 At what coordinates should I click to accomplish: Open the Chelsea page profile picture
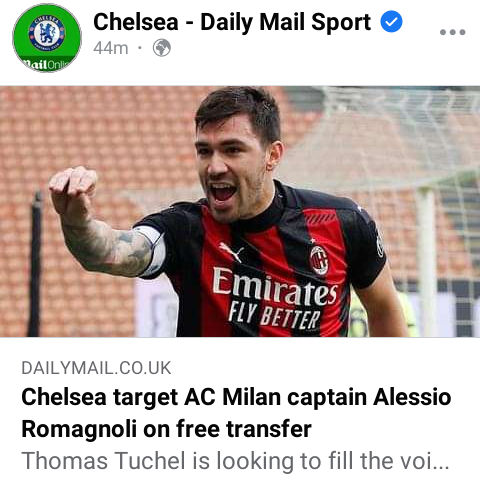click(x=47, y=38)
